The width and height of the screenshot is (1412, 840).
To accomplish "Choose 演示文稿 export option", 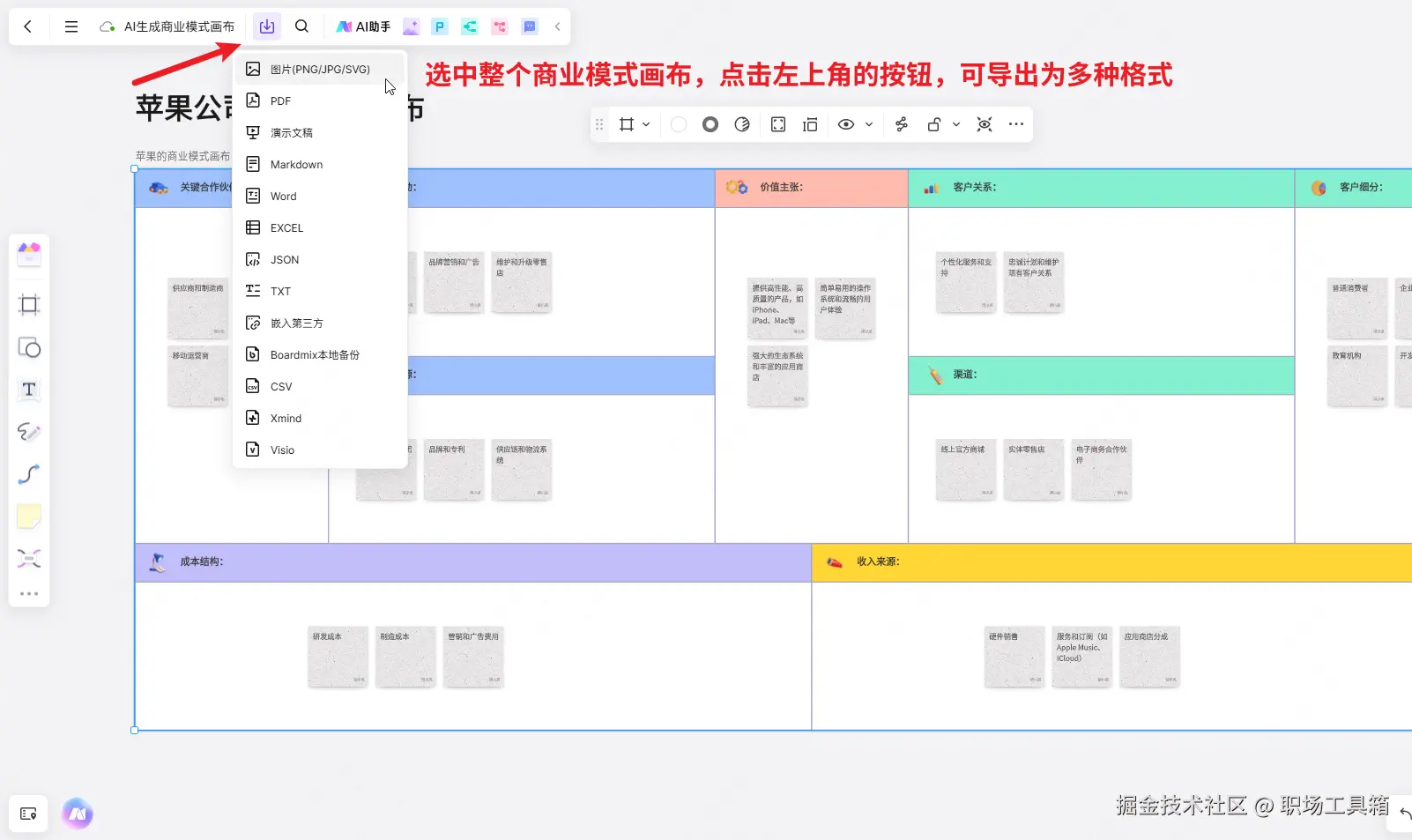I will (320, 132).
